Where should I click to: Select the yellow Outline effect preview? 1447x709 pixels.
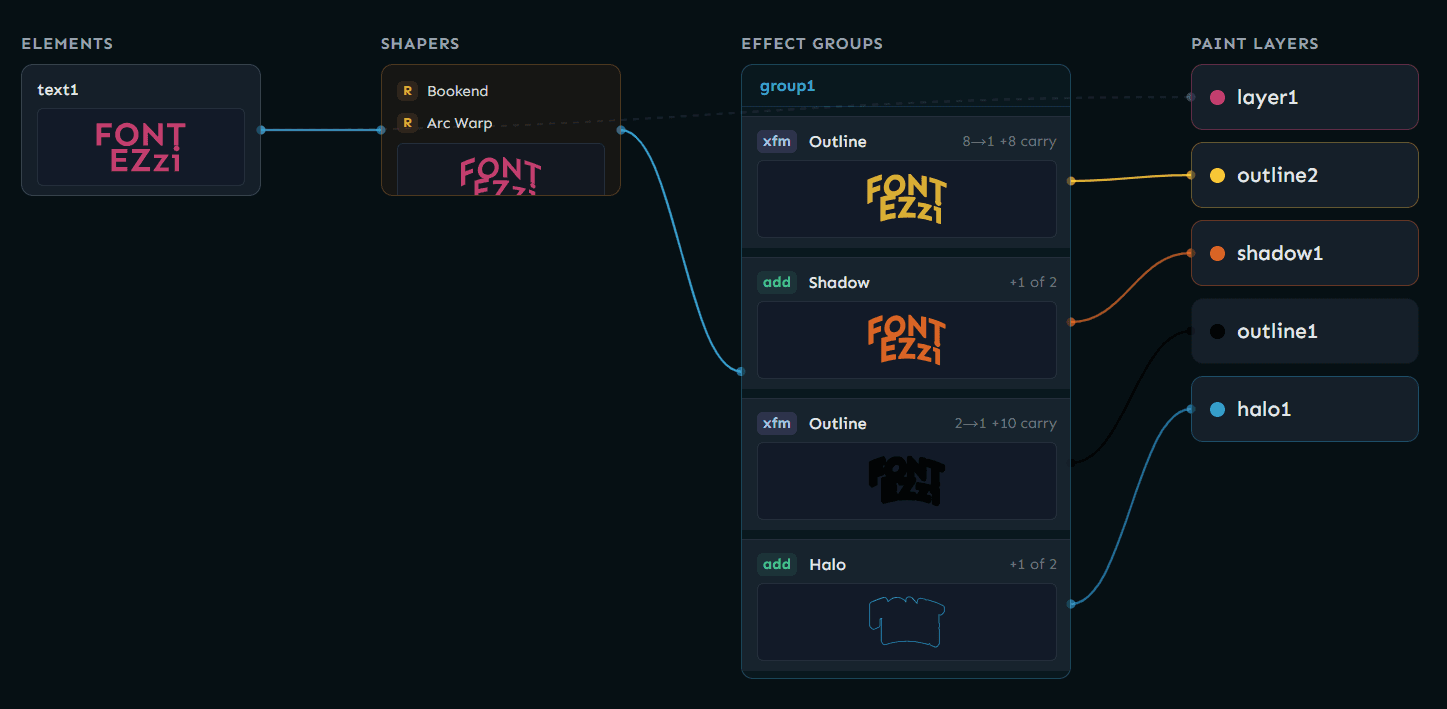click(907, 199)
